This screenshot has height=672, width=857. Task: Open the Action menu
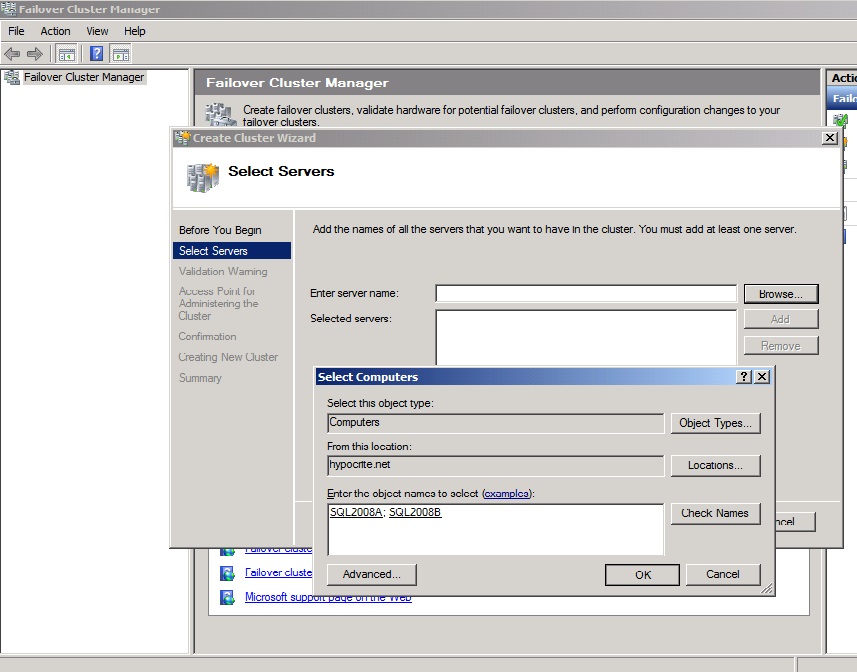coord(55,31)
